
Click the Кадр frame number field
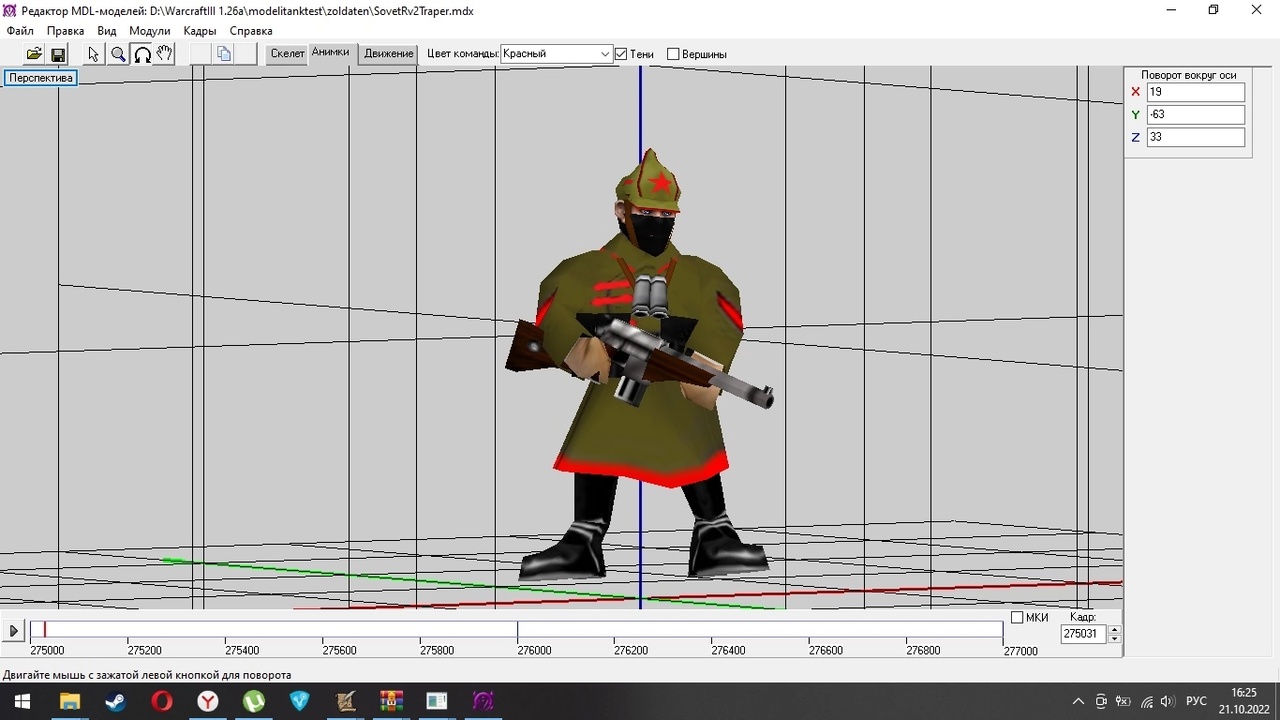coord(1083,634)
